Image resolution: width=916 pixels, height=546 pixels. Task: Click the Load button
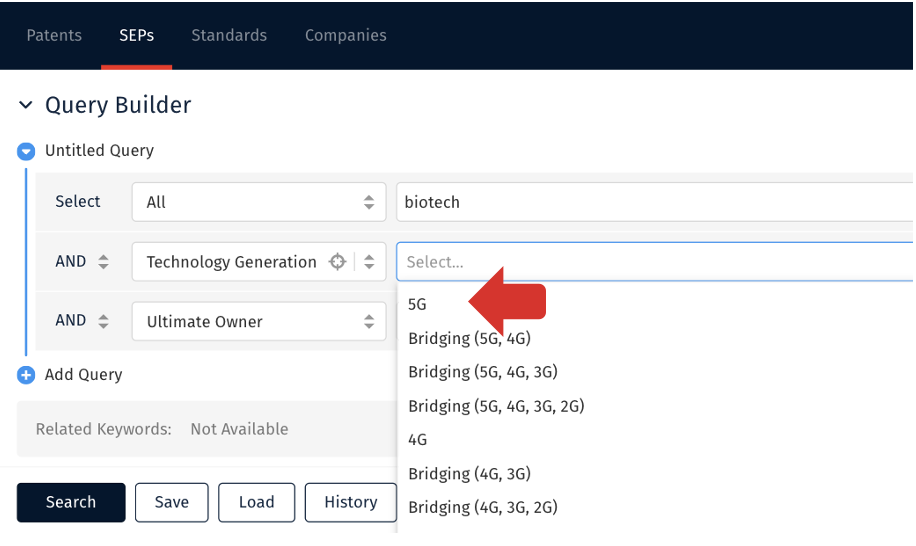click(256, 502)
